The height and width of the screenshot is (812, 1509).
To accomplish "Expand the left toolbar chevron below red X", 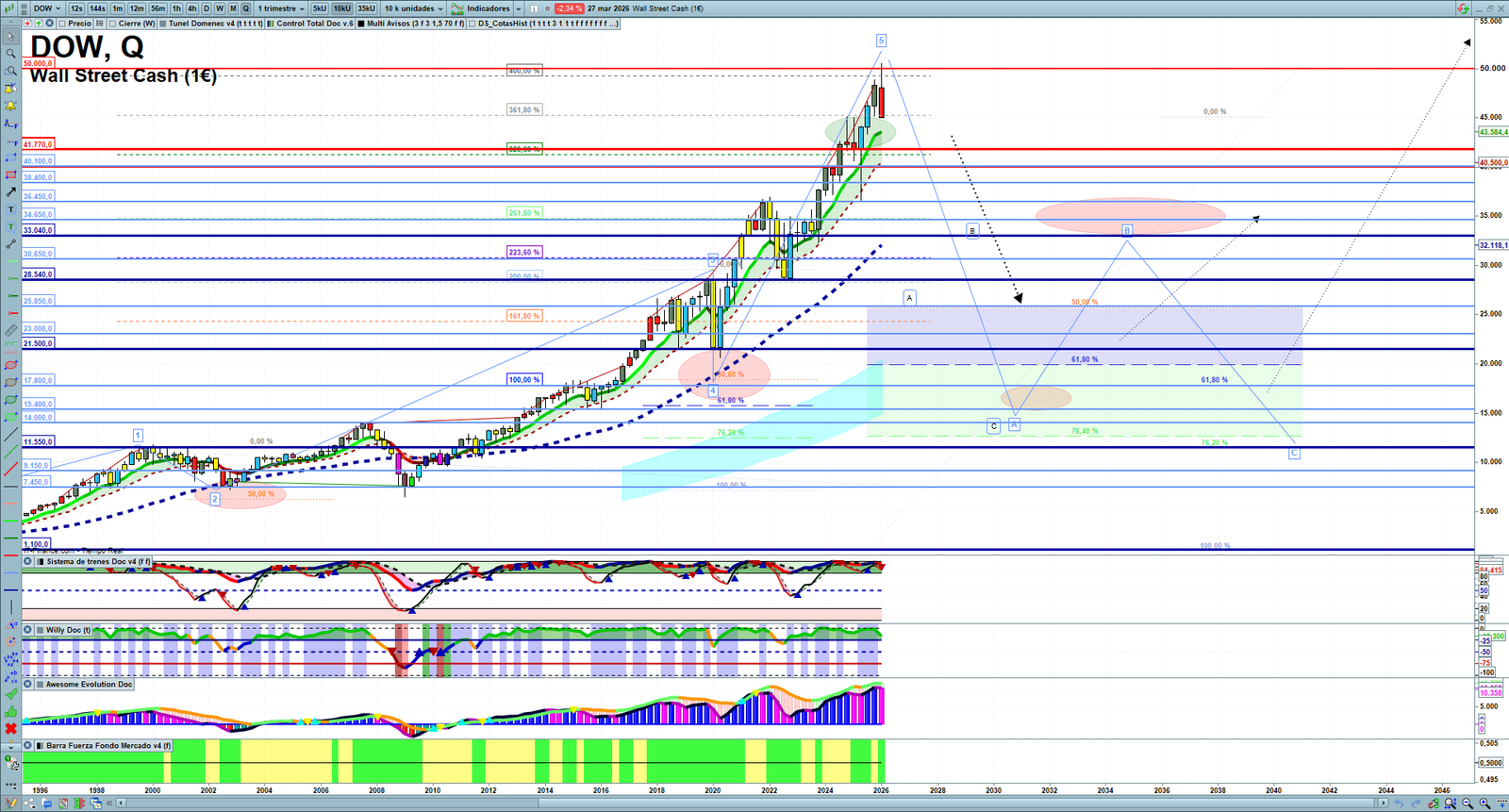I will (10, 746).
